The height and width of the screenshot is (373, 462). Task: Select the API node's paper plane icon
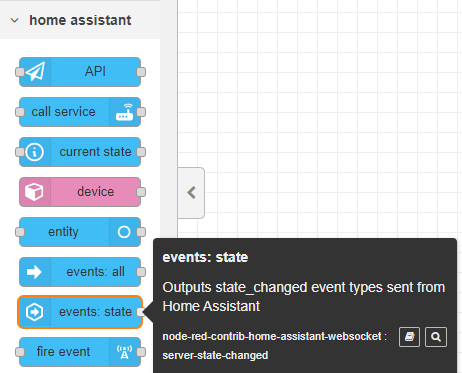[35, 72]
